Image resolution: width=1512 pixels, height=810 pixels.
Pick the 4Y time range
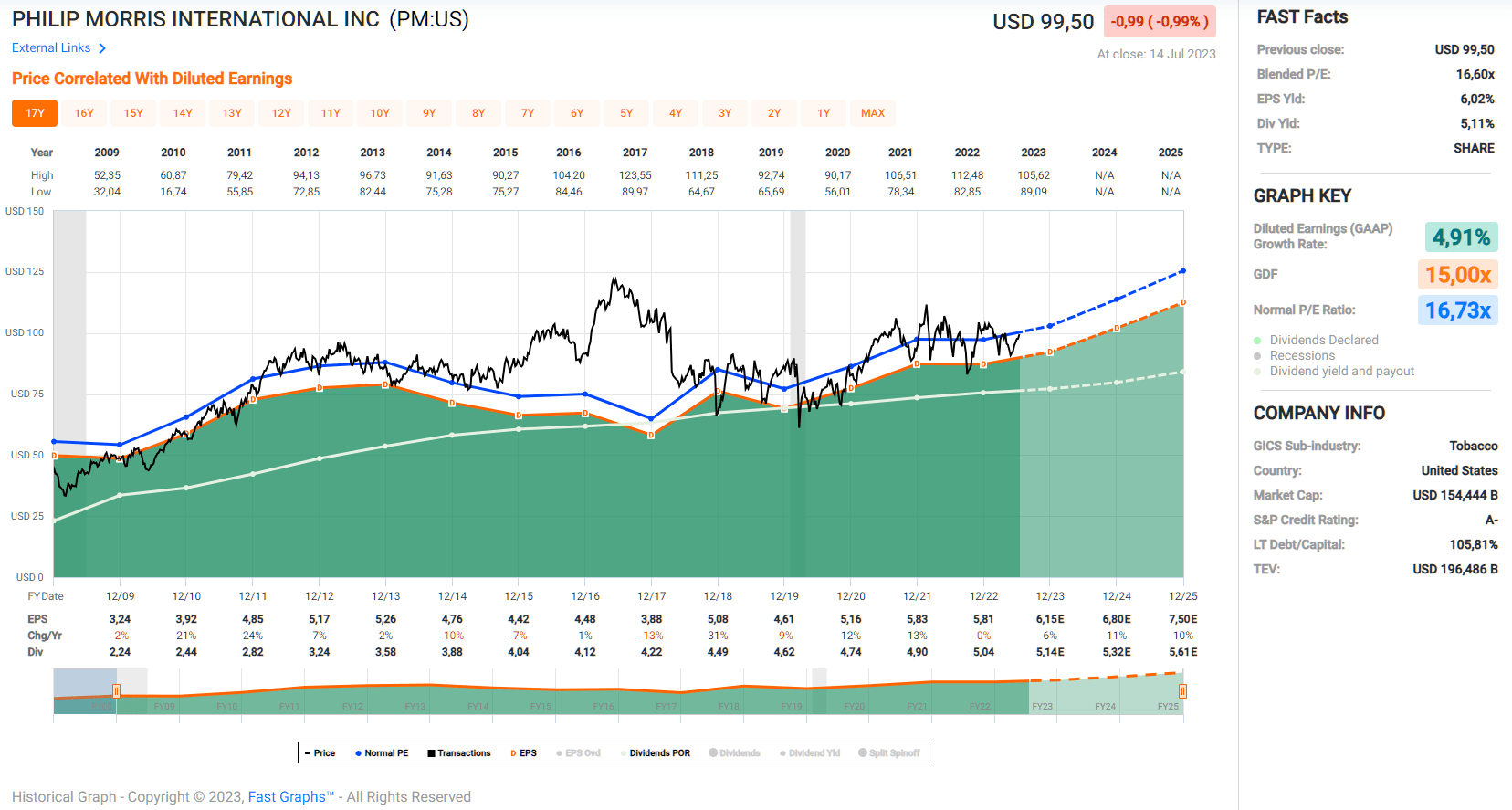point(676,113)
